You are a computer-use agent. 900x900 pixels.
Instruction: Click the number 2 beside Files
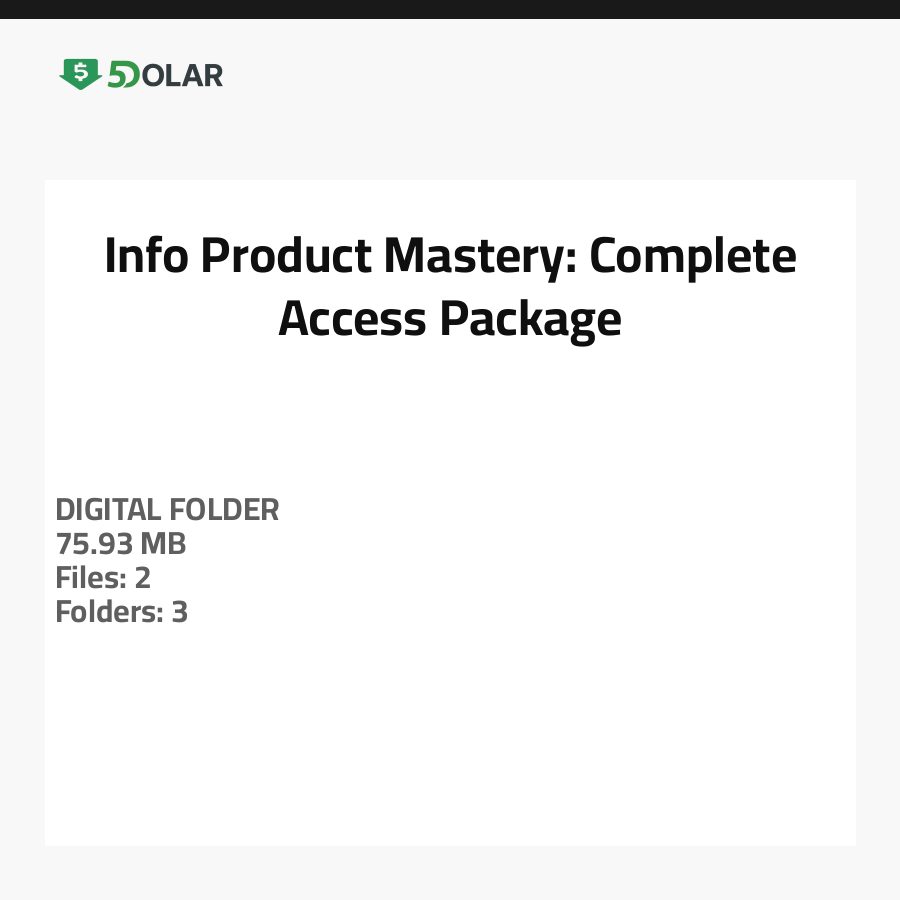(x=142, y=578)
